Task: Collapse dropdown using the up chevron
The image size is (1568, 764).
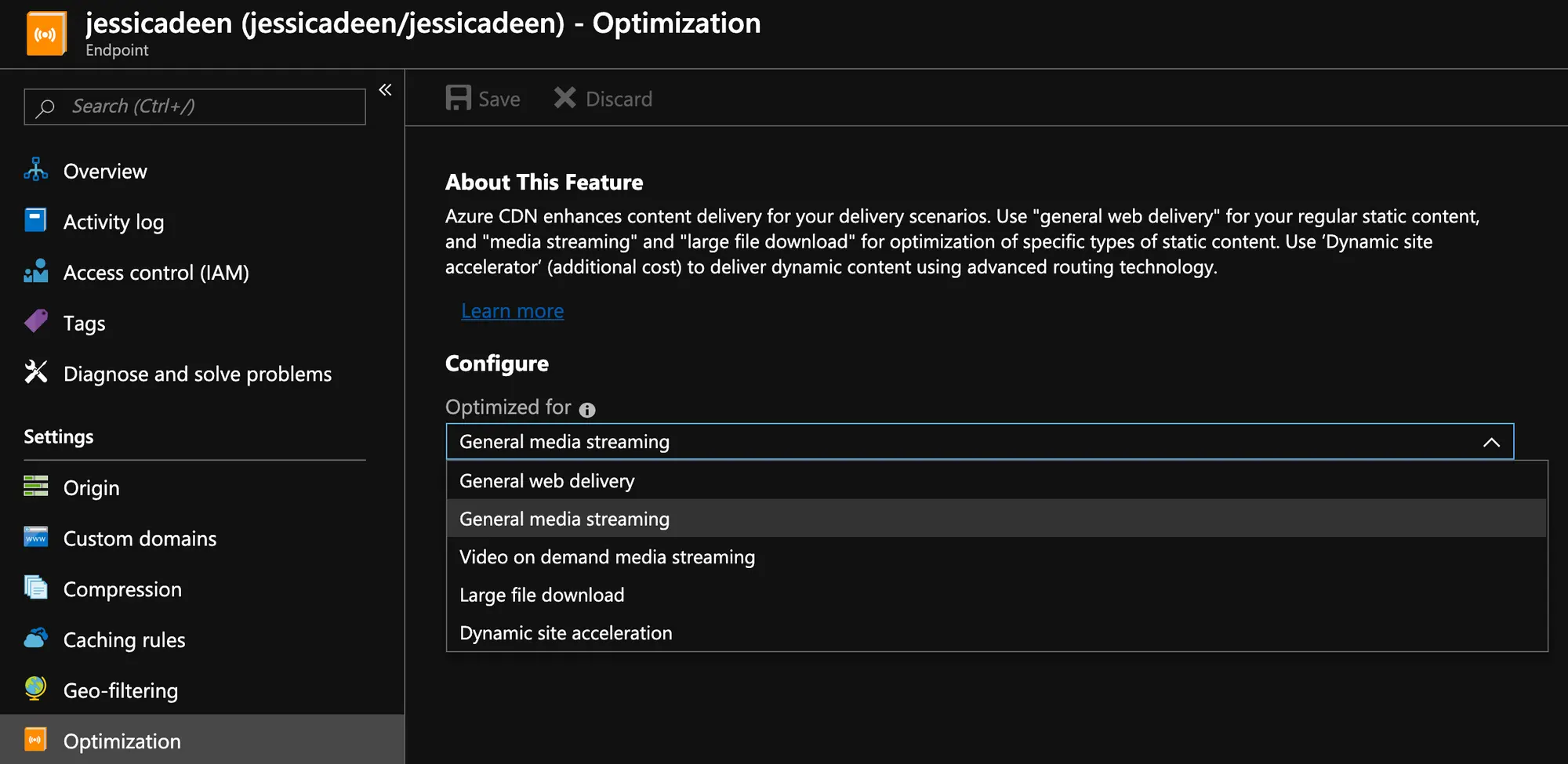Action: 1491,442
